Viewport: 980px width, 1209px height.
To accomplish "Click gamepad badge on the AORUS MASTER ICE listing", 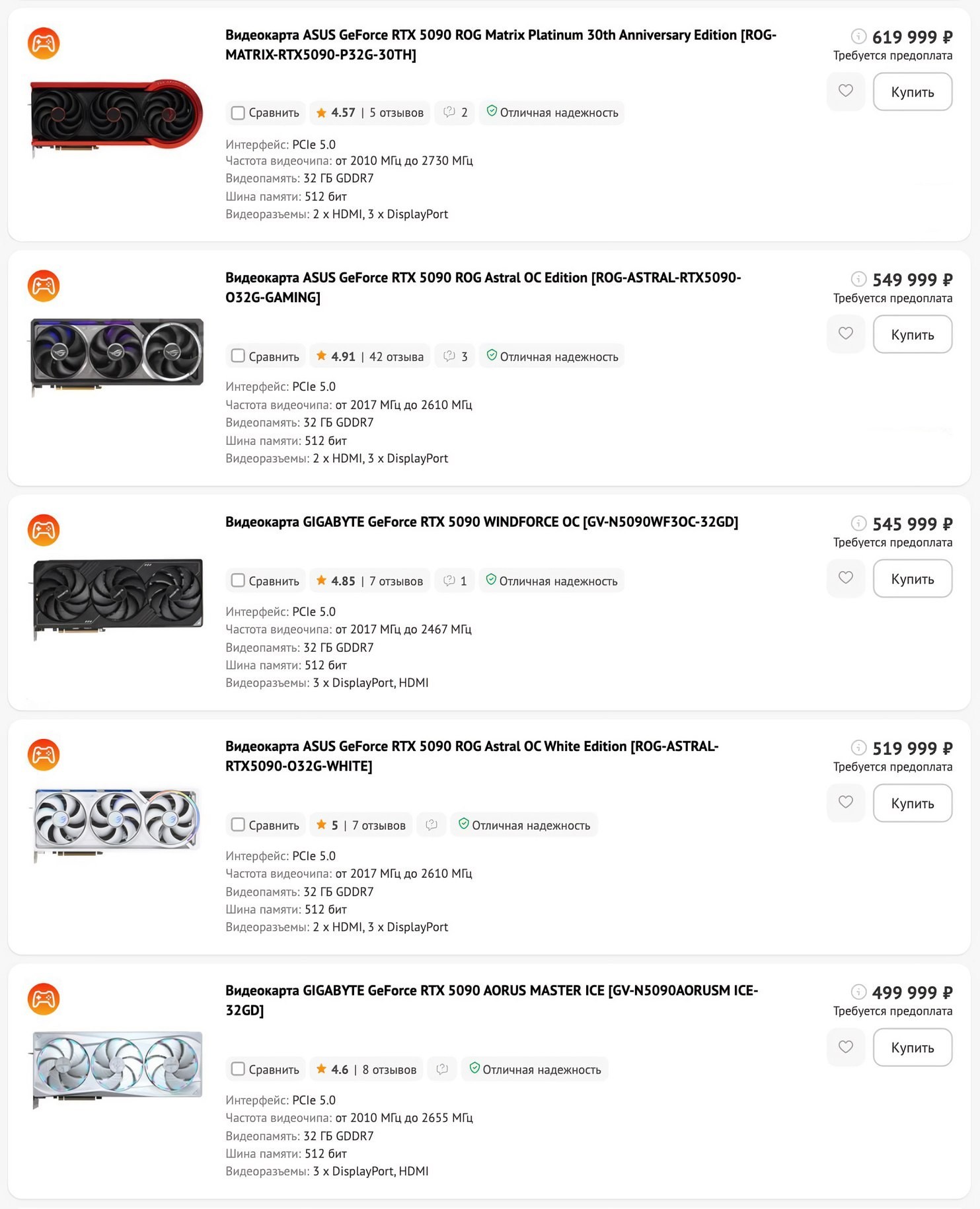I will 44,999.
